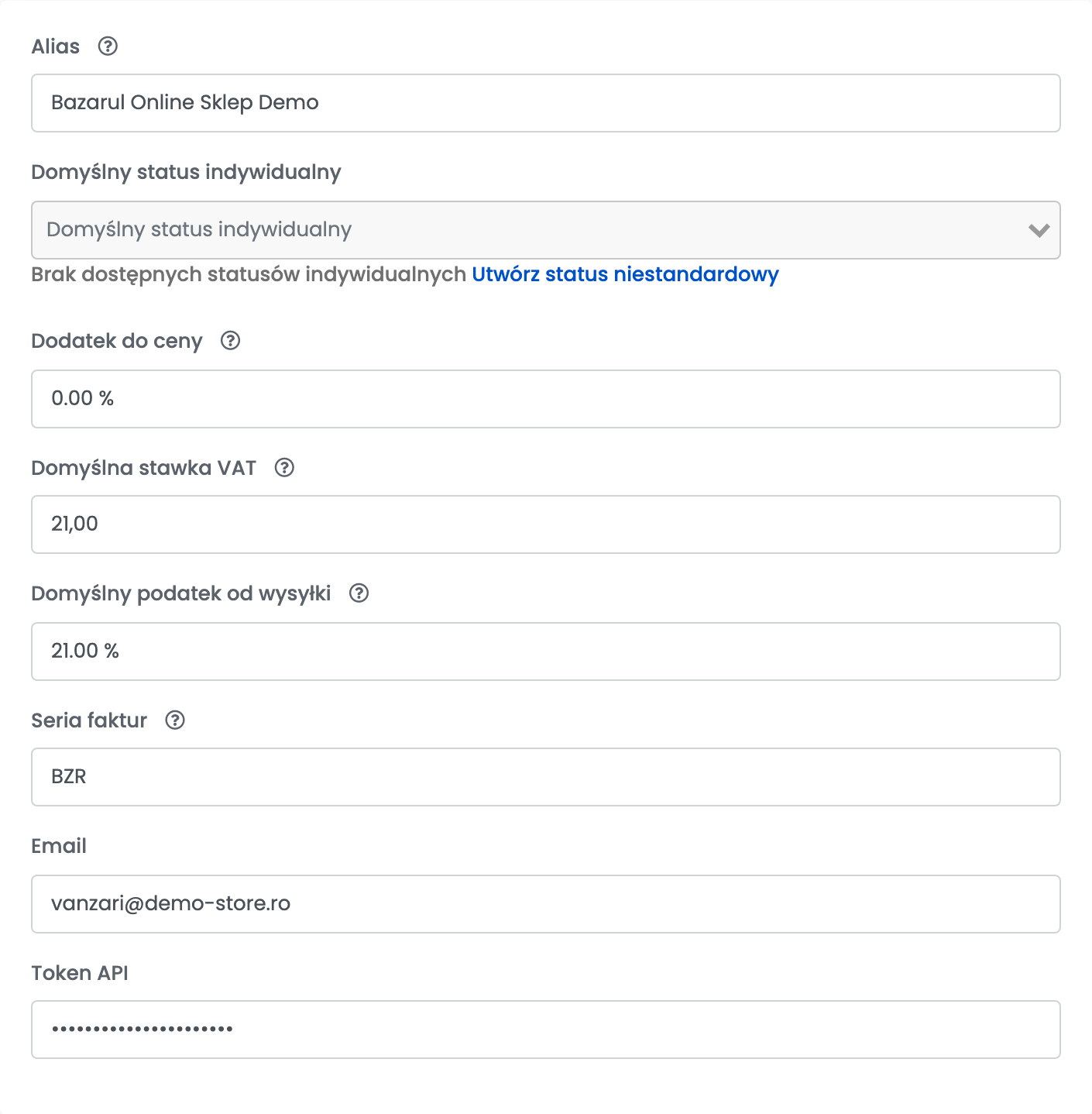Click the Email label text
Screen dimensions: 1092x1114
coord(59,846)
